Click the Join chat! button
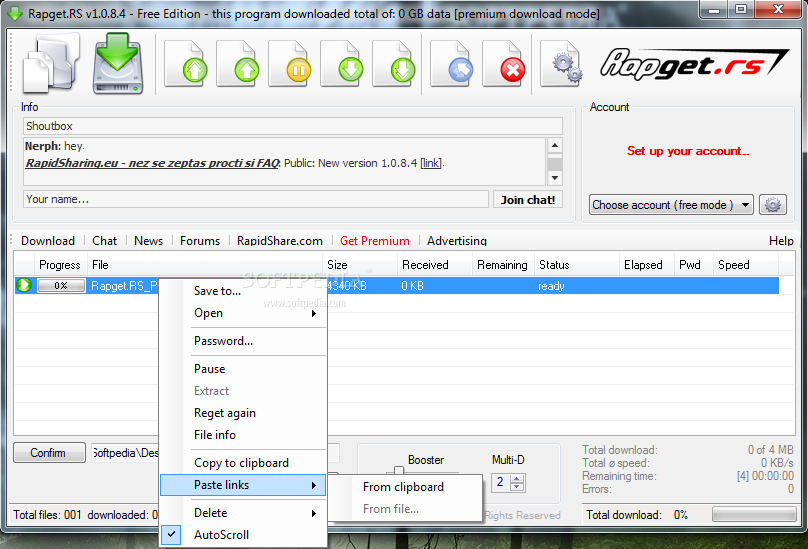 (x=528, y=199)
